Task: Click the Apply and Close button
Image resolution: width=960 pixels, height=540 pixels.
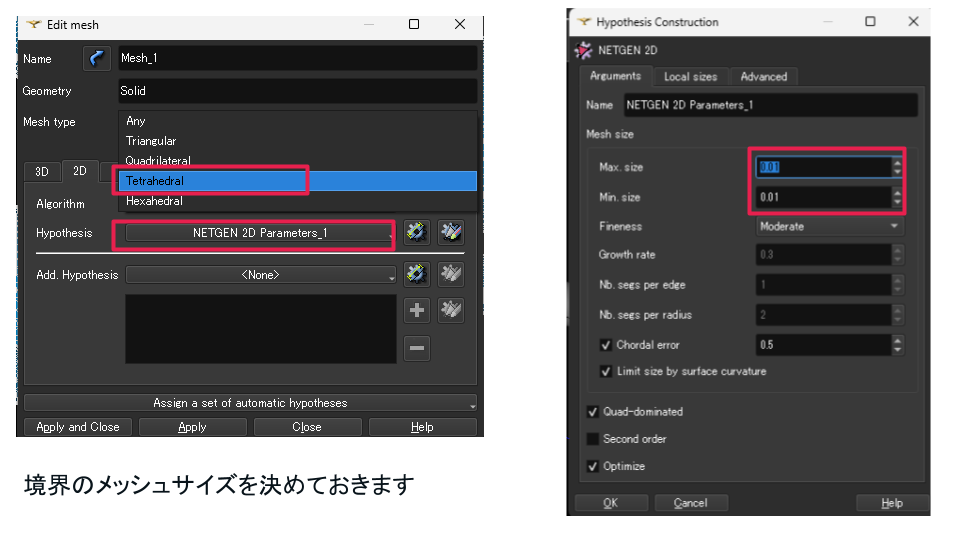Action: (78, 427)
